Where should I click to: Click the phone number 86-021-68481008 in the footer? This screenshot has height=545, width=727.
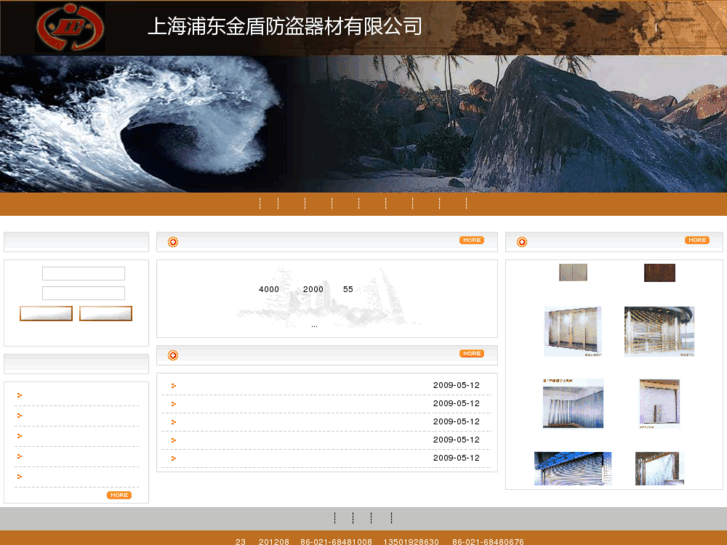(x=336, y=541)
